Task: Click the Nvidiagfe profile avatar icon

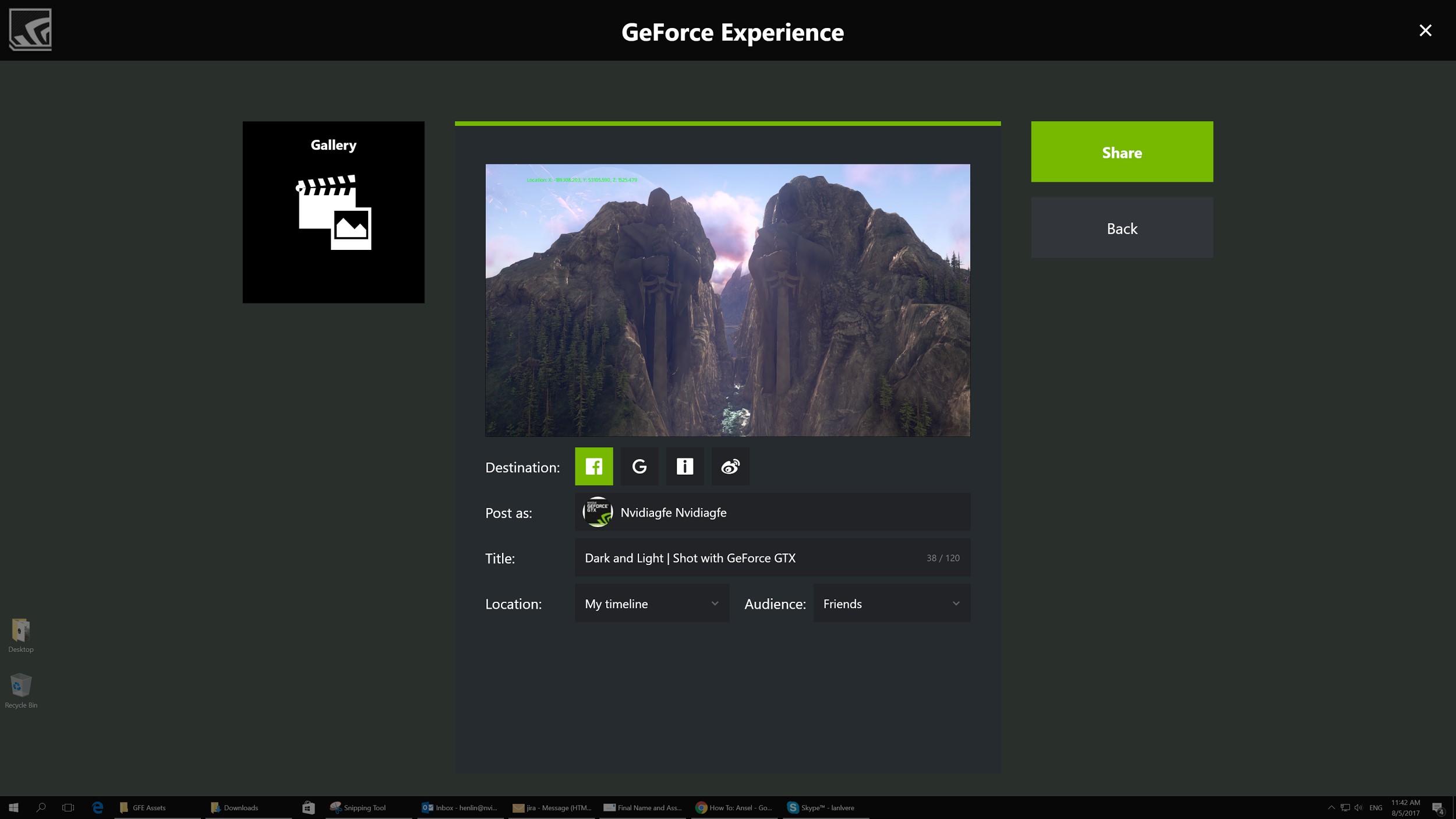Action: pyautogui.click(x=597, y=511)
